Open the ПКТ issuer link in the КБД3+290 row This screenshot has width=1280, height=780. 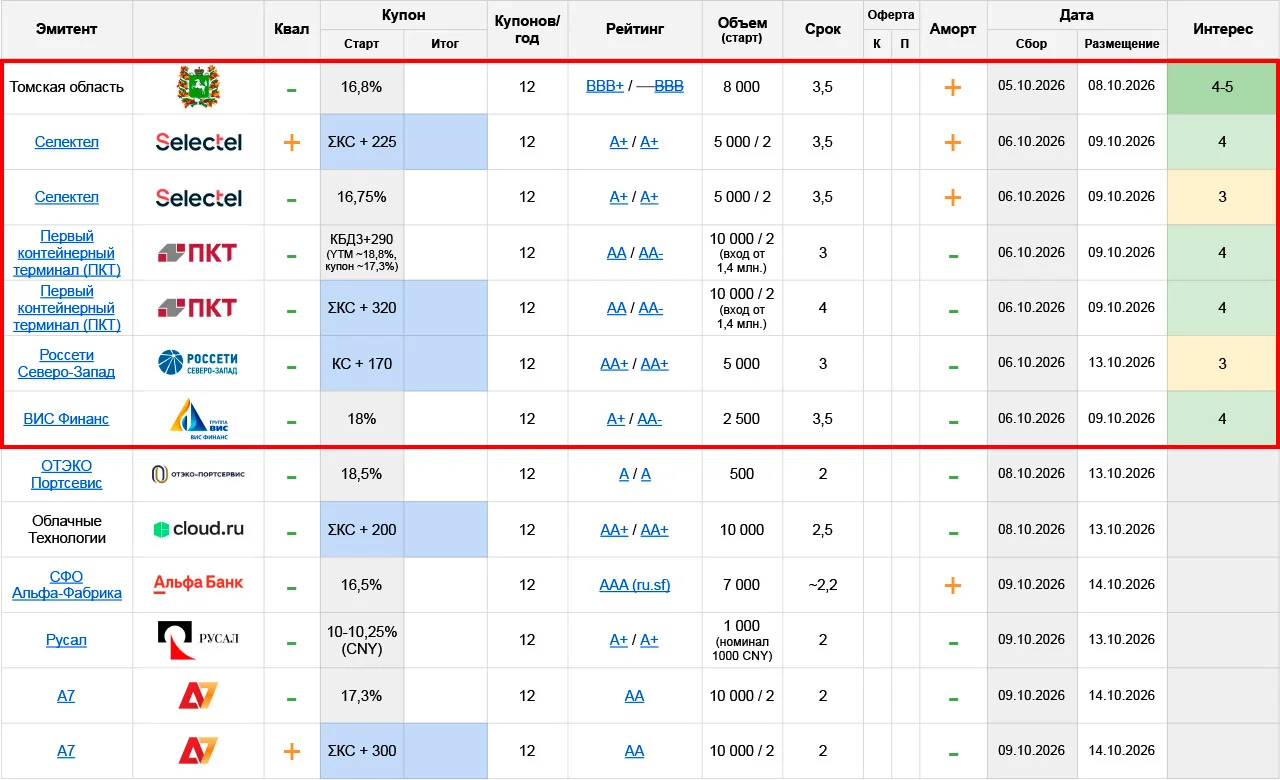pos(66,252)
